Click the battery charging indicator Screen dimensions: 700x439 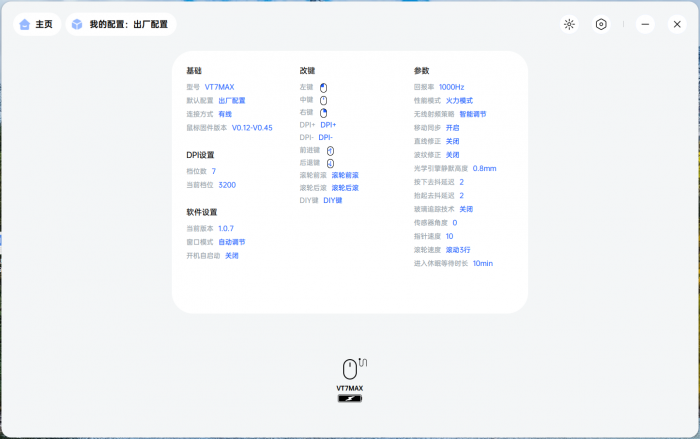[x=350, y=398]
